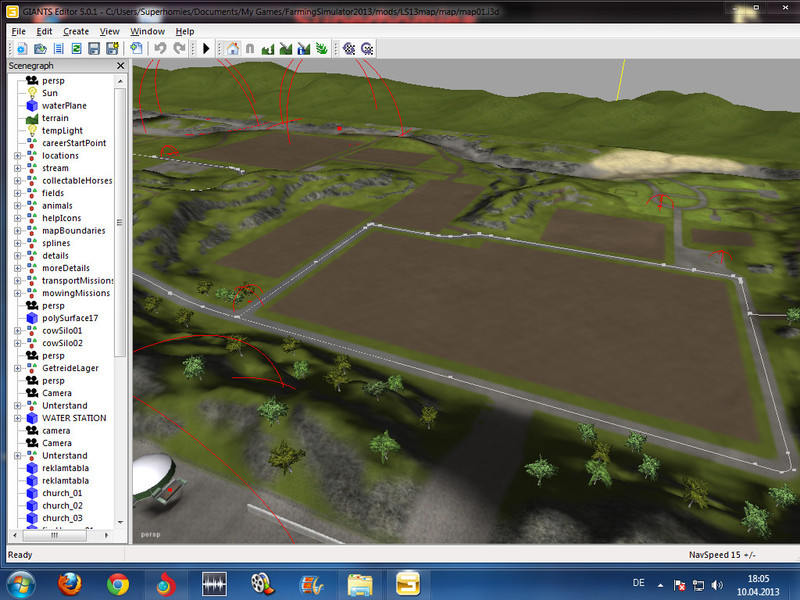
Task: Click the Import document toolbar icon
Action: 136,48
